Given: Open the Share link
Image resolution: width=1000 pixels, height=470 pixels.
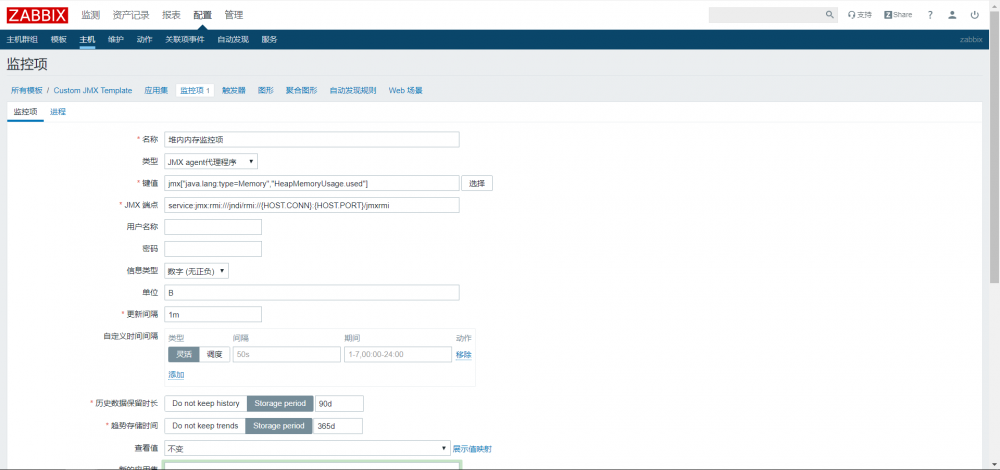Looking at the screenshot, I should 898,15.
